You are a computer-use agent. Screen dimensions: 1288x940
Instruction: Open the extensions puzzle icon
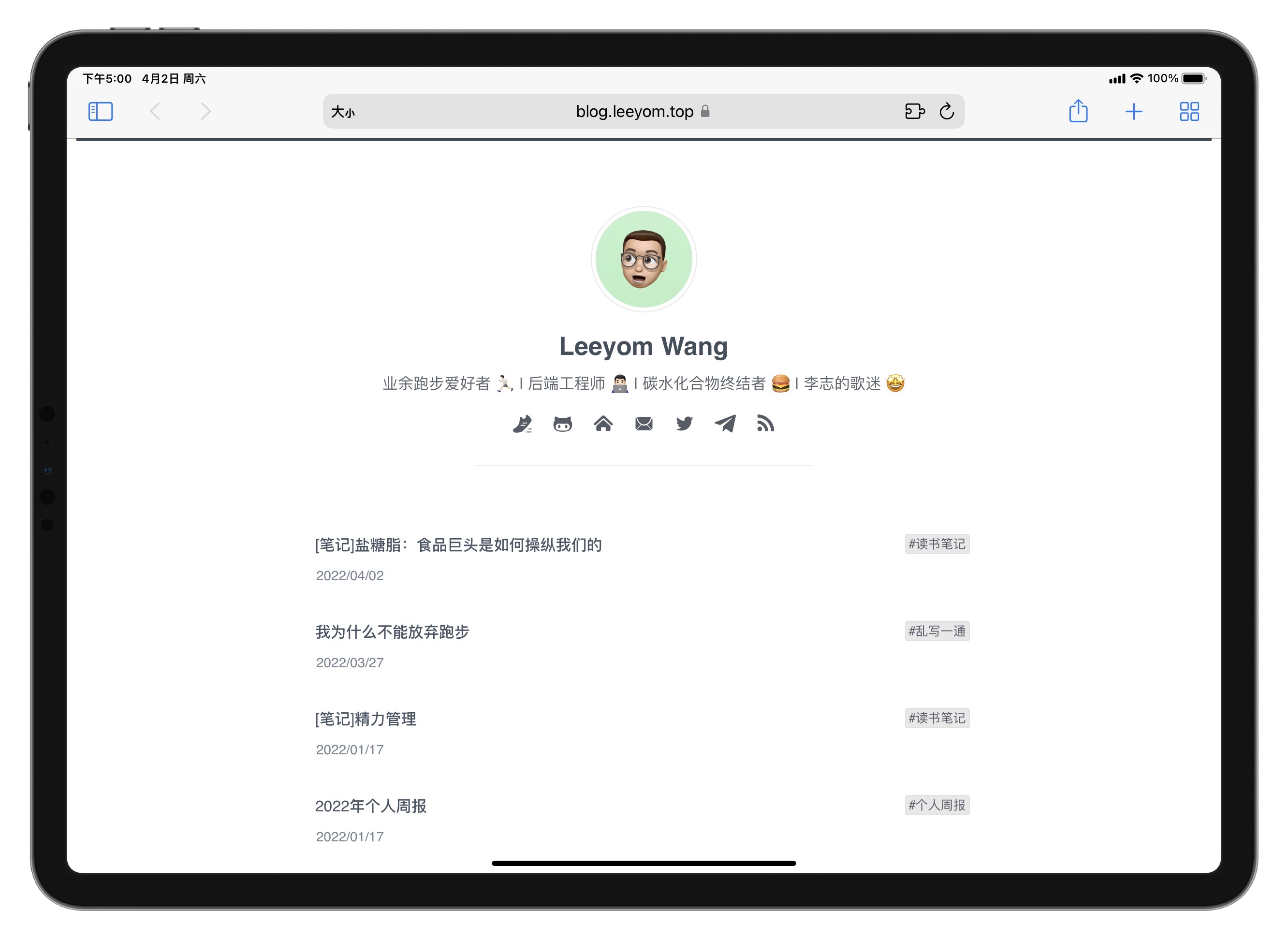coord(914,112)
